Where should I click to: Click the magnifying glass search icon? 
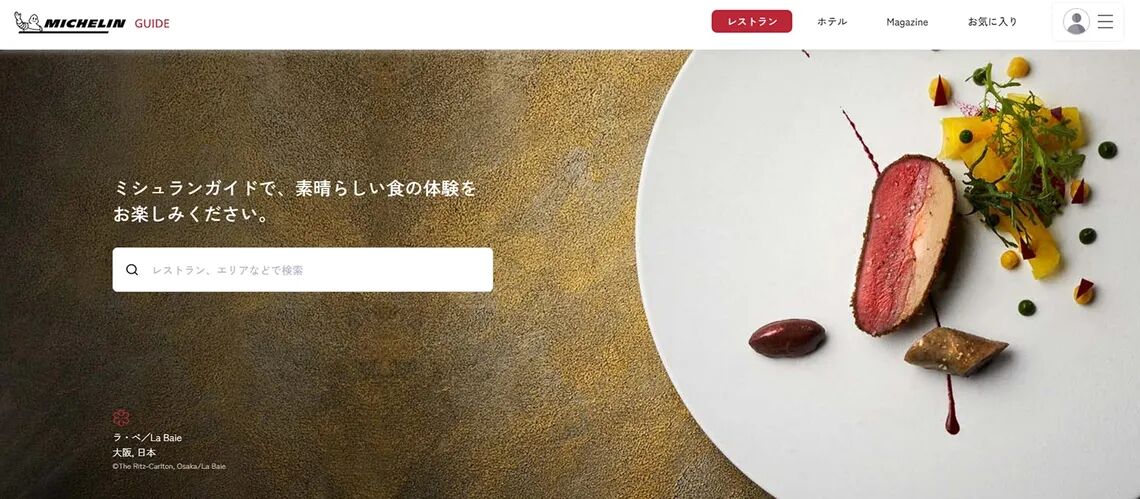132,270
